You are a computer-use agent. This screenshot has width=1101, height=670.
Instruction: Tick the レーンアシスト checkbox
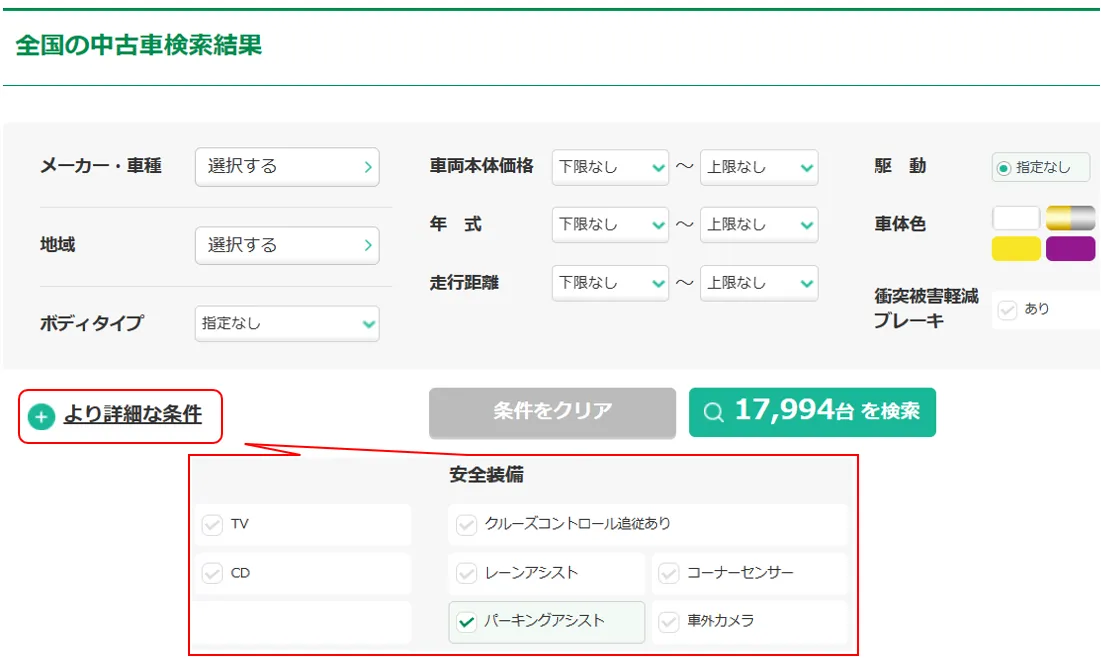[466, 574]
